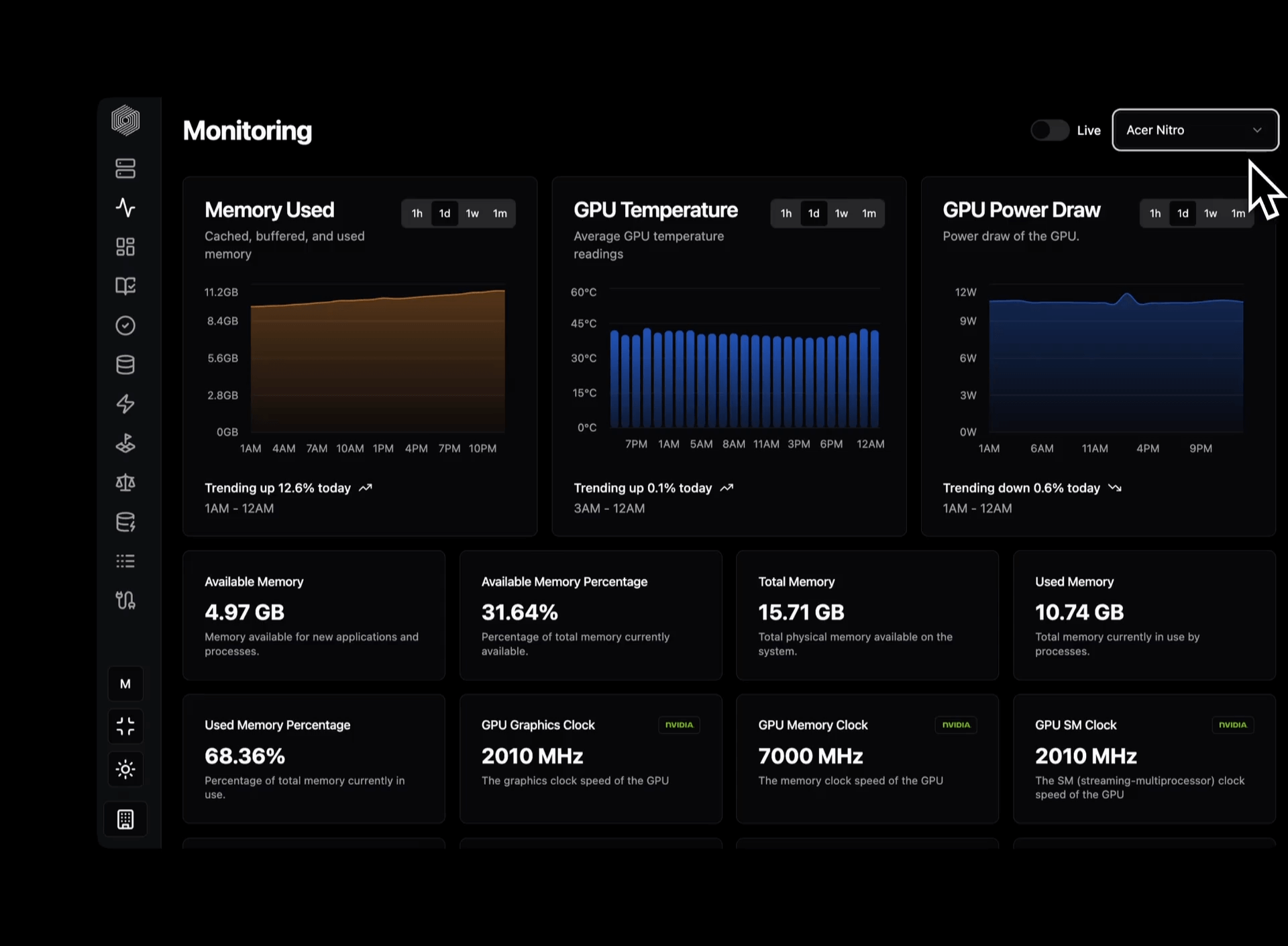
Task: Enable the Live toggle switch
Action: coord(1049,130)
